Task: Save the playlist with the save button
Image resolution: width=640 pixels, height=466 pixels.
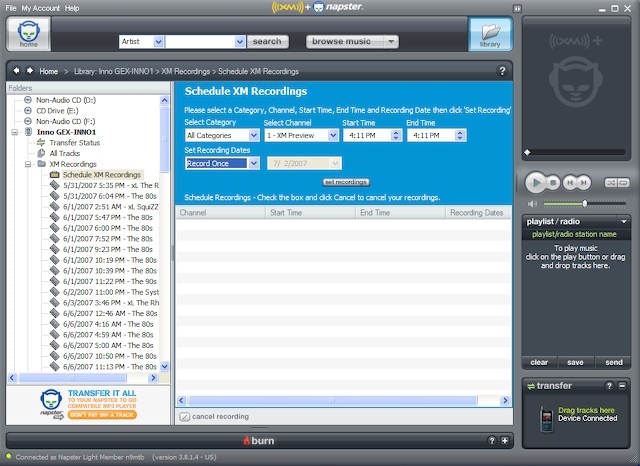Action: pyautogui.click(x=575, y=362)
